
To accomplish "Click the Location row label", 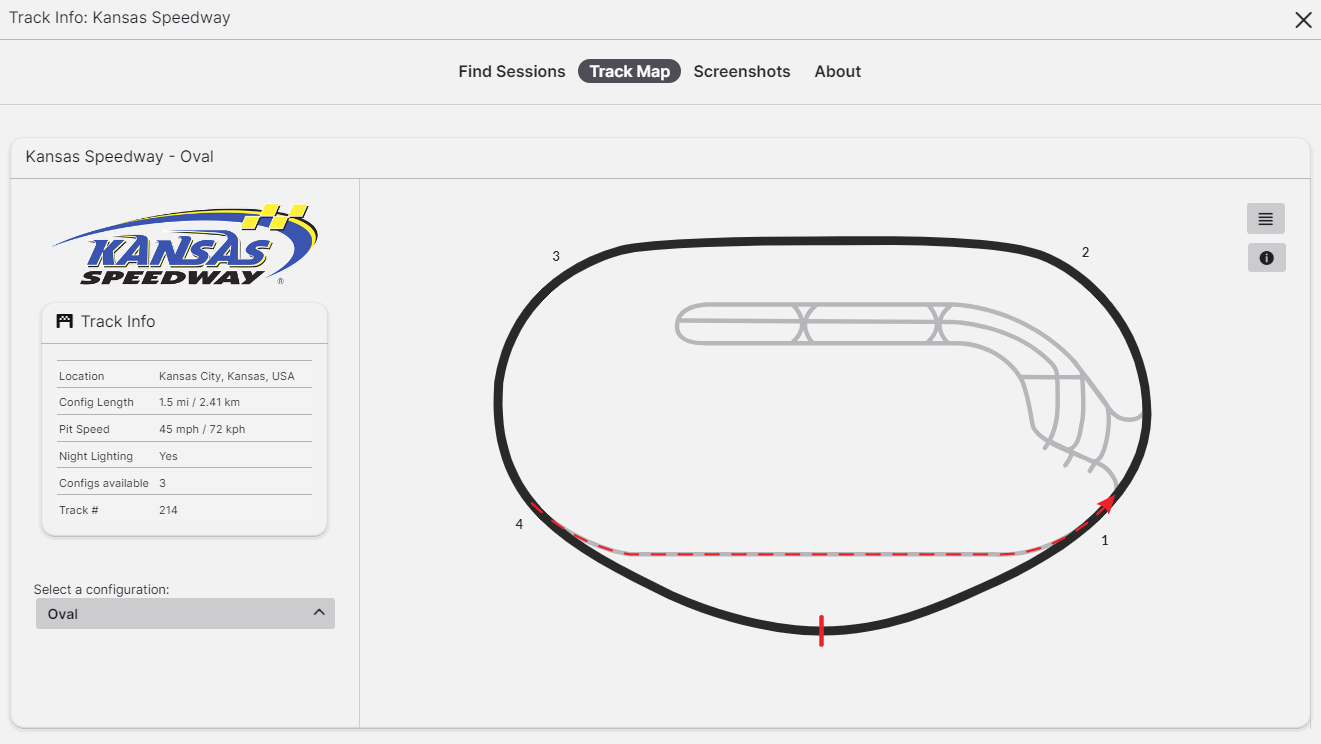I will [81, 376].
